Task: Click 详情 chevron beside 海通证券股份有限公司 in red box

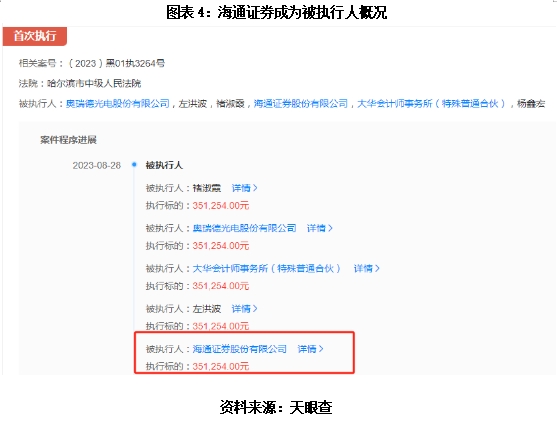Action: click(x=310, y=349)
